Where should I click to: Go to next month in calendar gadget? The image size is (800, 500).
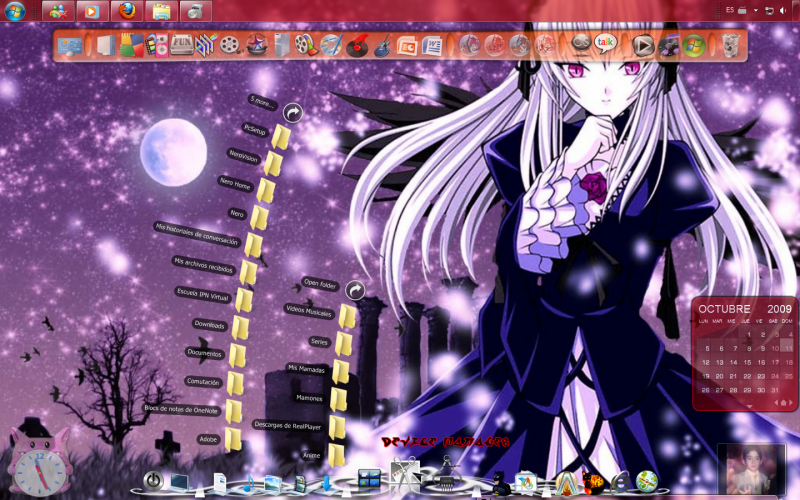tap(791, 403)
